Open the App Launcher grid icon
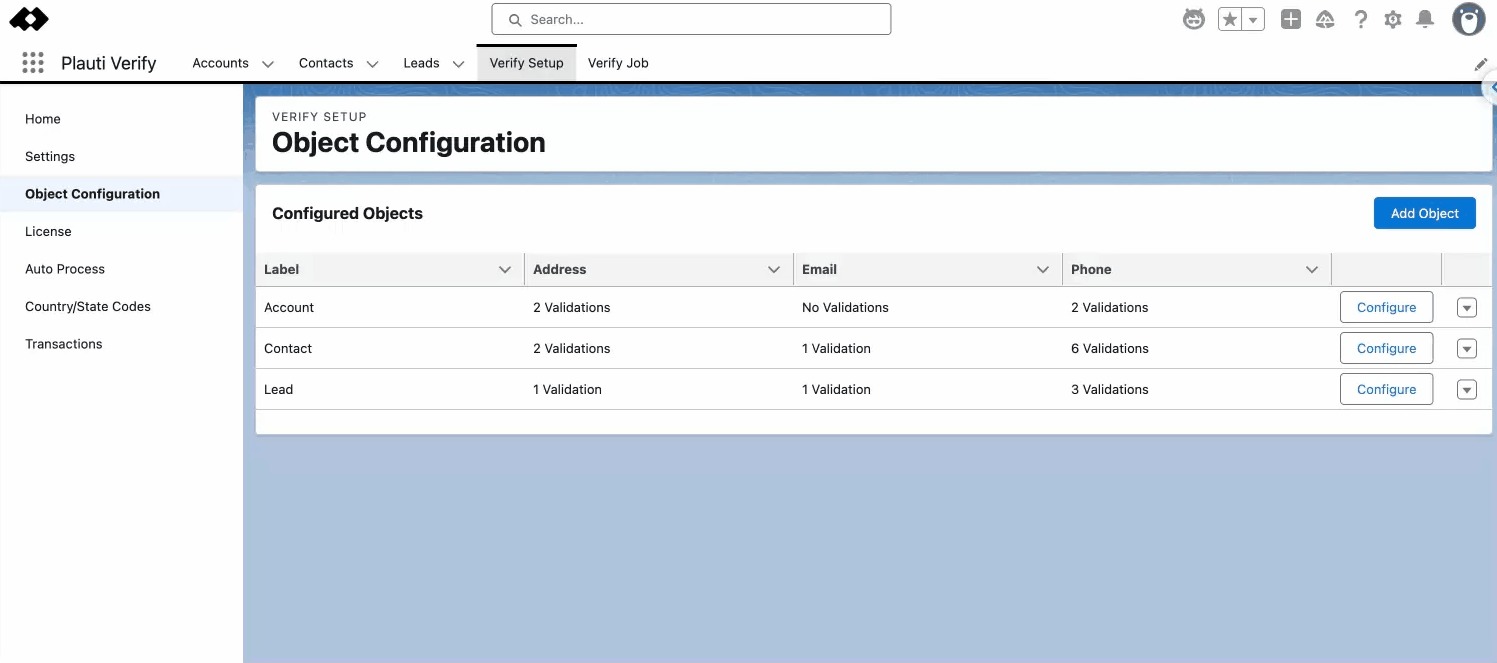Image resolution: width=1497 pixels, height=663 pixels. tap(33, 63)
